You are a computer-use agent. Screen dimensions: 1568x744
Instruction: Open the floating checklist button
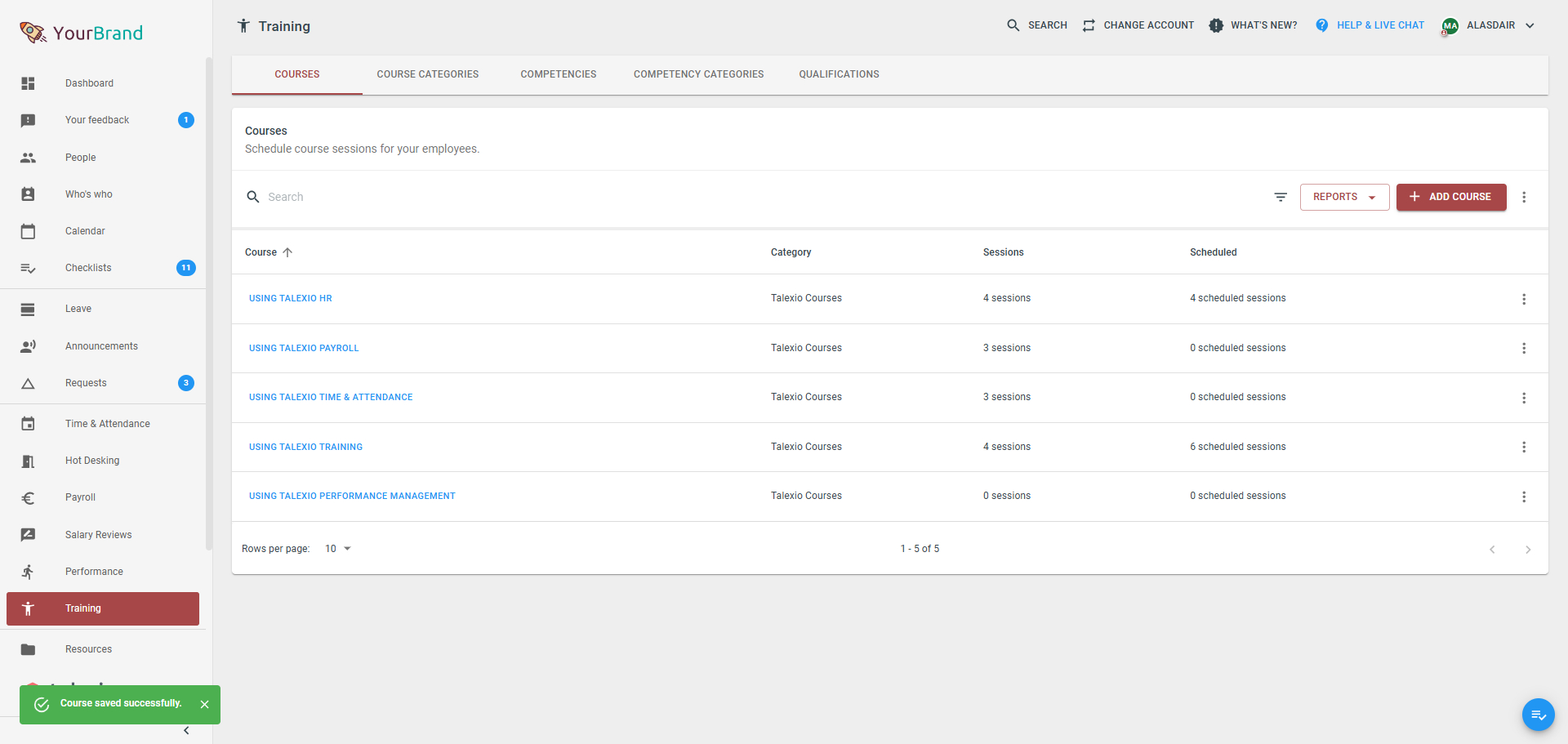coord(1539,715)
